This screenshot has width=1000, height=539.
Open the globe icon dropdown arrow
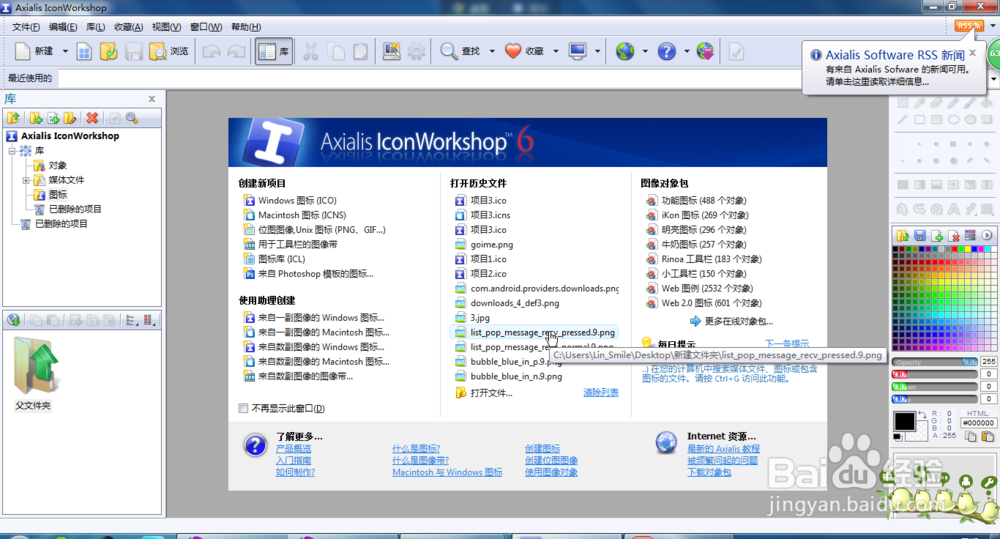tap(645, 51)
